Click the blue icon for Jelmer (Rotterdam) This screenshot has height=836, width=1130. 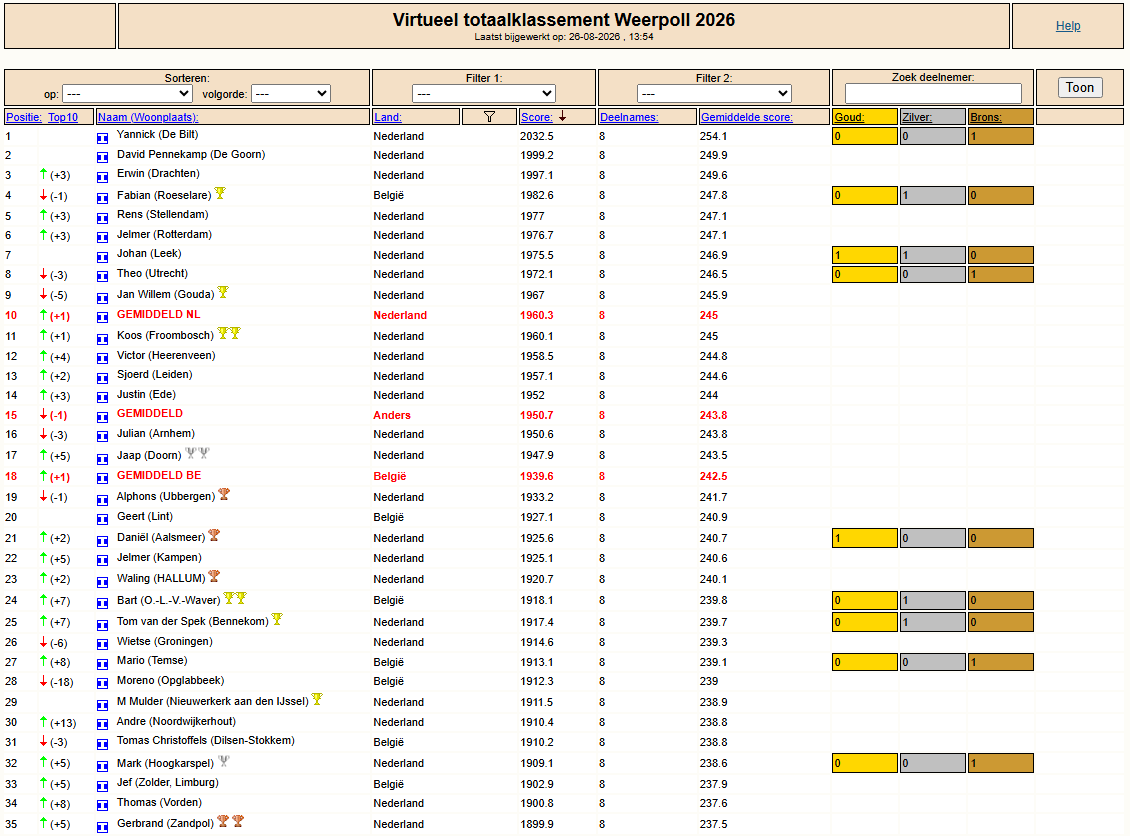tap(102, 237)
